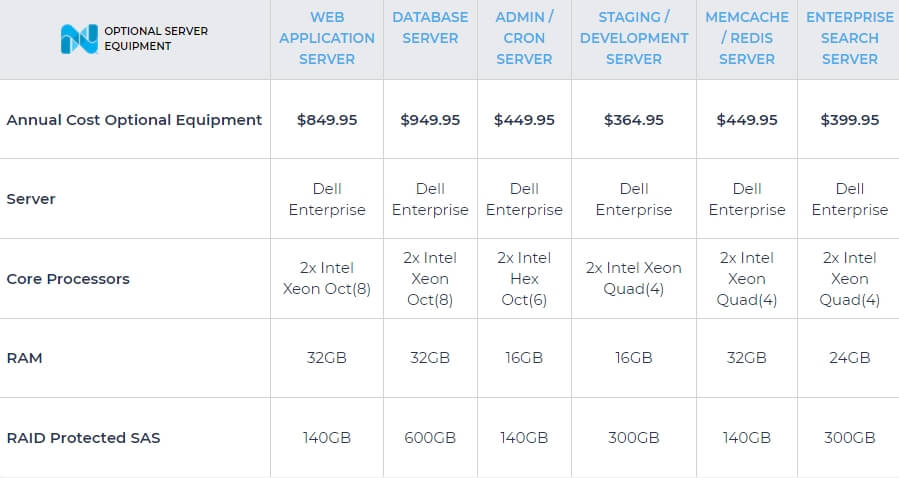Select the Web Application Server column header
Screen dimensions: 899x478
pos(327,38)
